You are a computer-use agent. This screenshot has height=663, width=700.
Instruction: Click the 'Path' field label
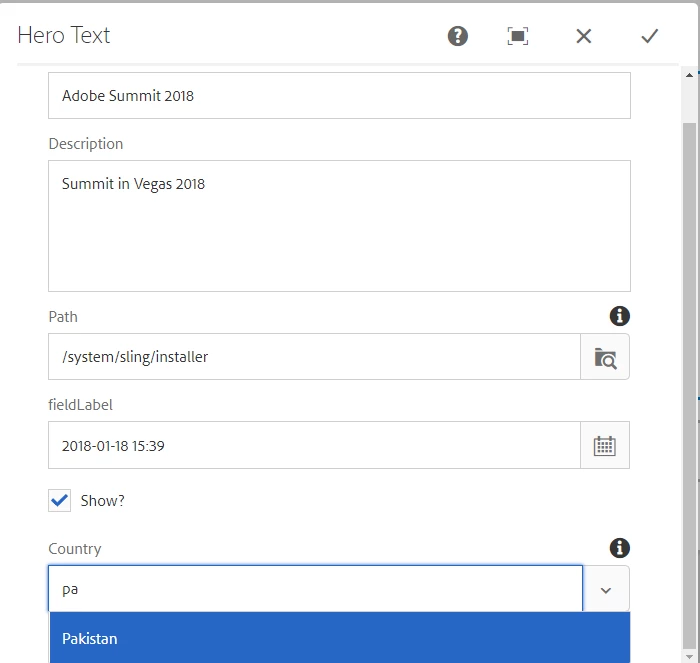tap(63, 317)
